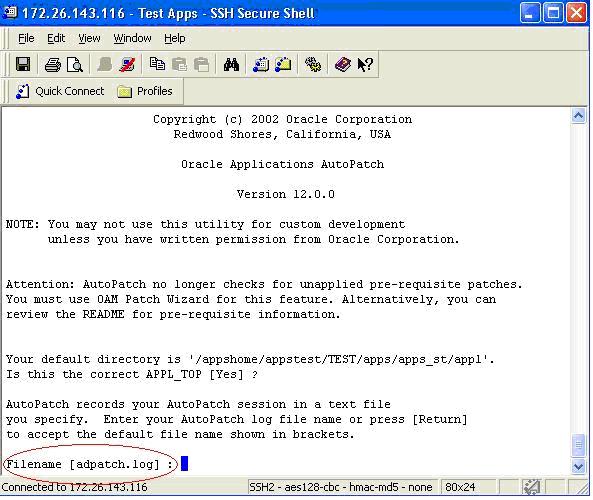This screenshot has width=593, height=500.
Task: Open the View menu
Action: 89,38
